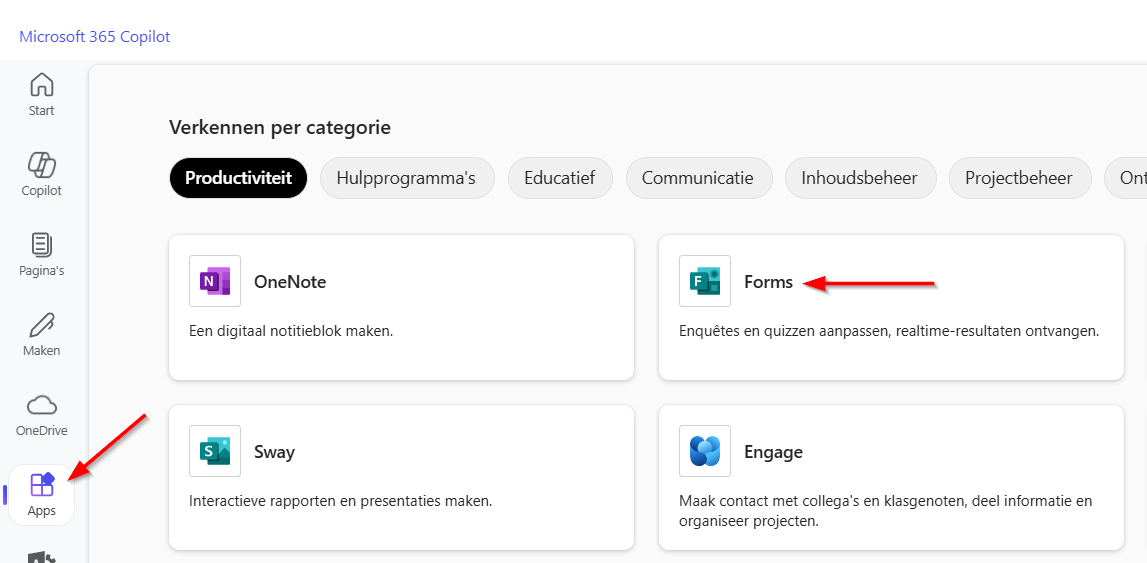
Task: Click the partially visible icon below Apps
Action: (x=42, y=556)
